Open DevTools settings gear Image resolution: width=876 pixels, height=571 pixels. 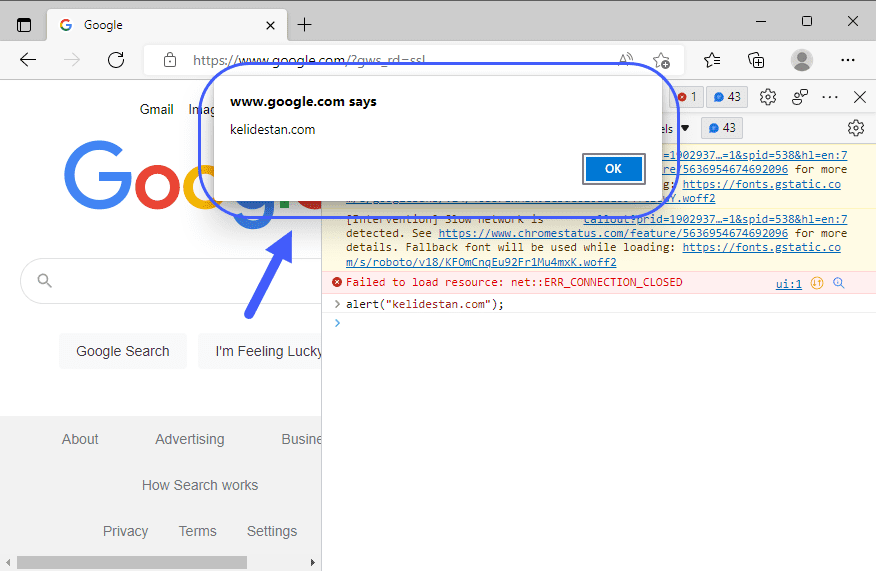coord(768,97)
